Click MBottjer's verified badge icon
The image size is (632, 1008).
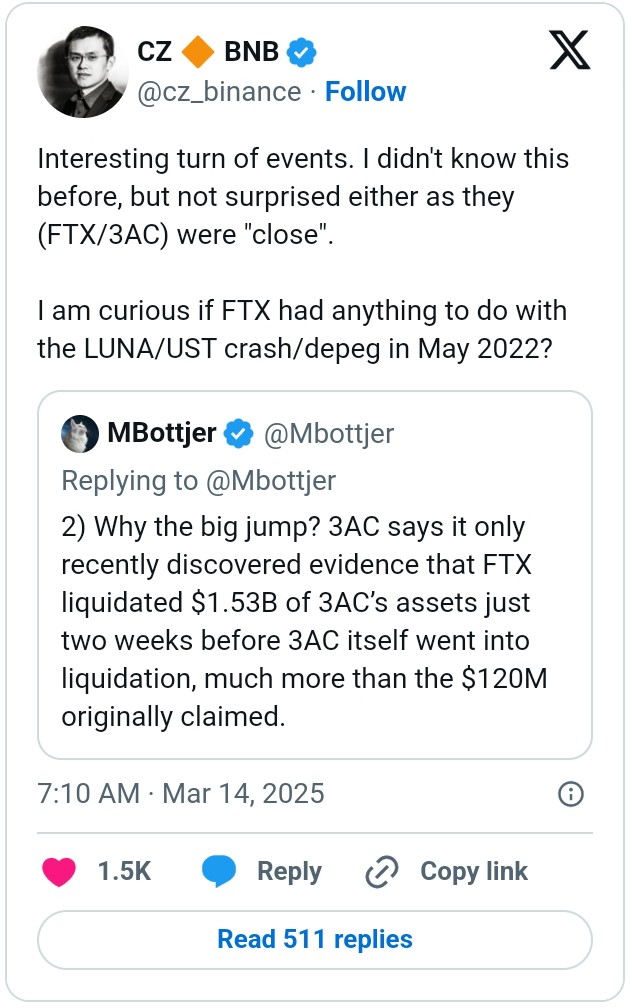point(238,434)
